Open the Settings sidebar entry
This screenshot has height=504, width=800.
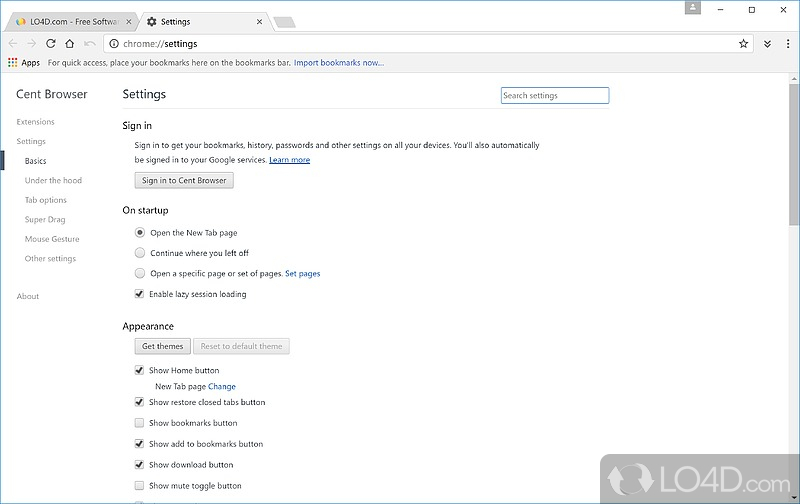31,141
